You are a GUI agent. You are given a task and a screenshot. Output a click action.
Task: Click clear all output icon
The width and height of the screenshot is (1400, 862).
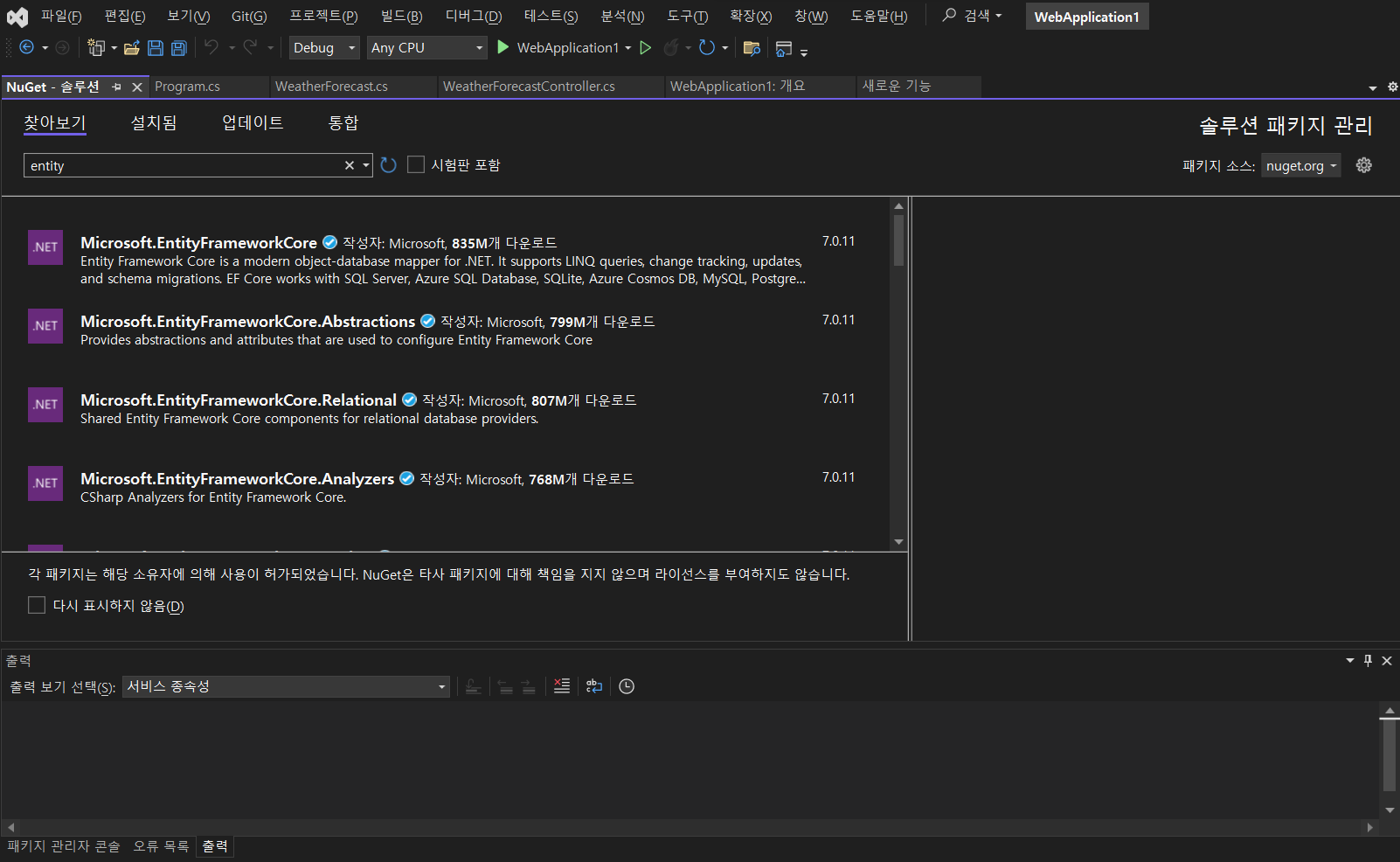coord(562,686)
